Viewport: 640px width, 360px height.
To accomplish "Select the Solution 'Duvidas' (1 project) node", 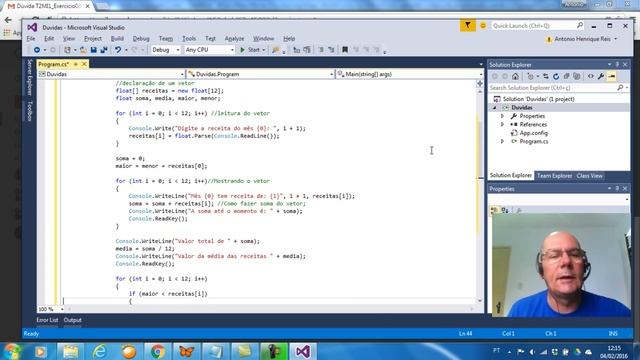I will (x=538, y=99).
